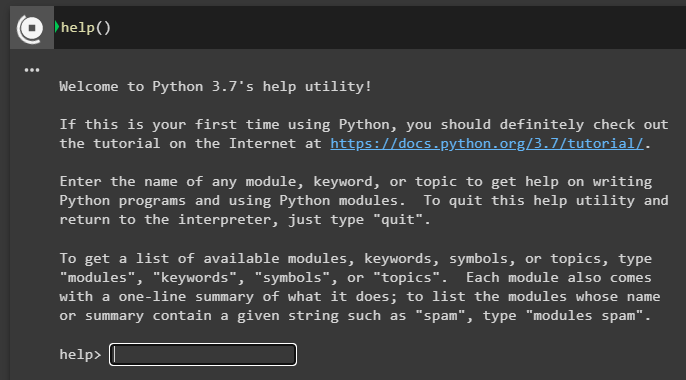Click the line starting "If this is your first time"
The width and height of the screenshot is (686, 380).
coord(364,125)
